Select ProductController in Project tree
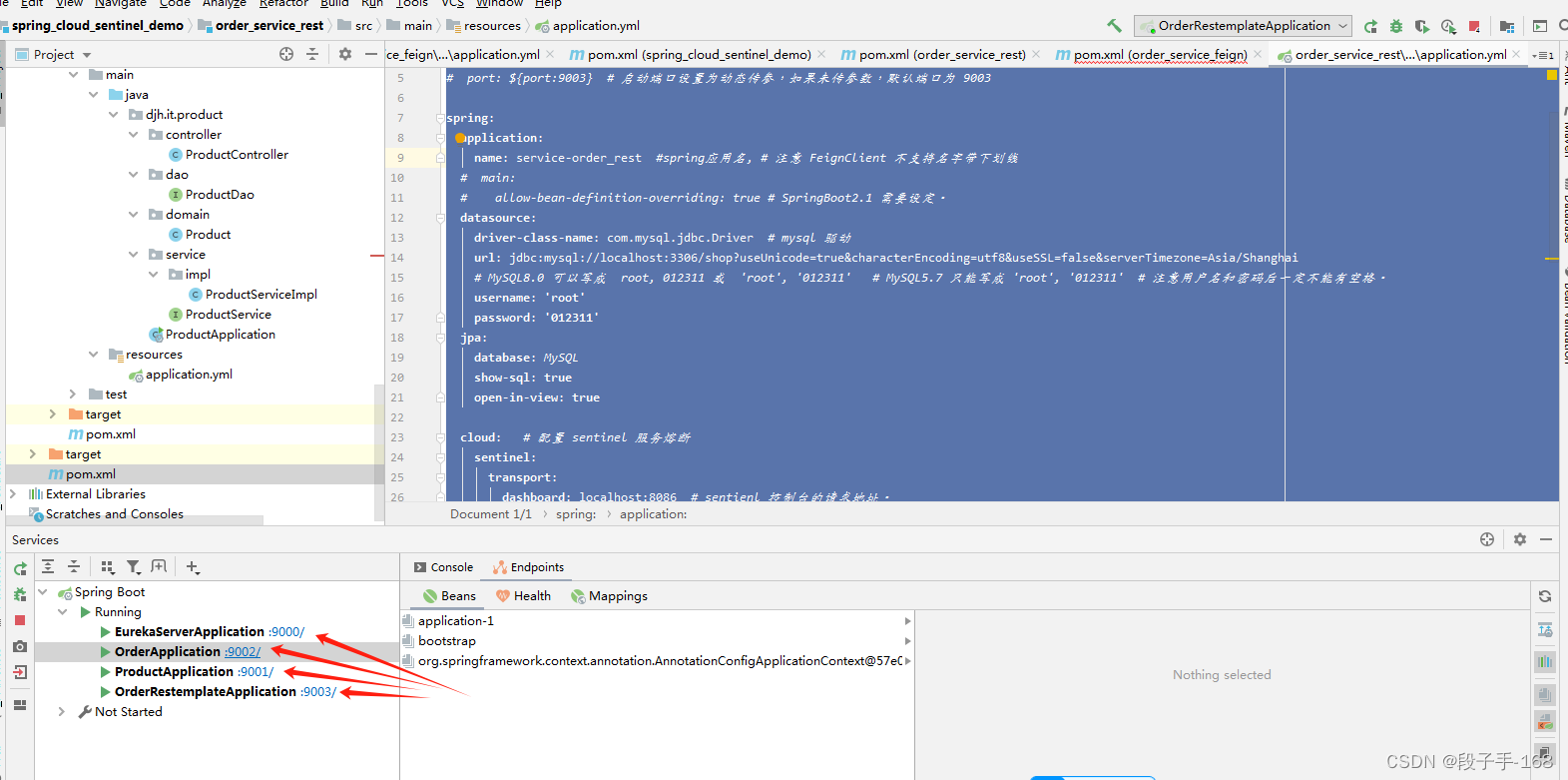This screenshot has width=1568, height=780. [237, 155]
